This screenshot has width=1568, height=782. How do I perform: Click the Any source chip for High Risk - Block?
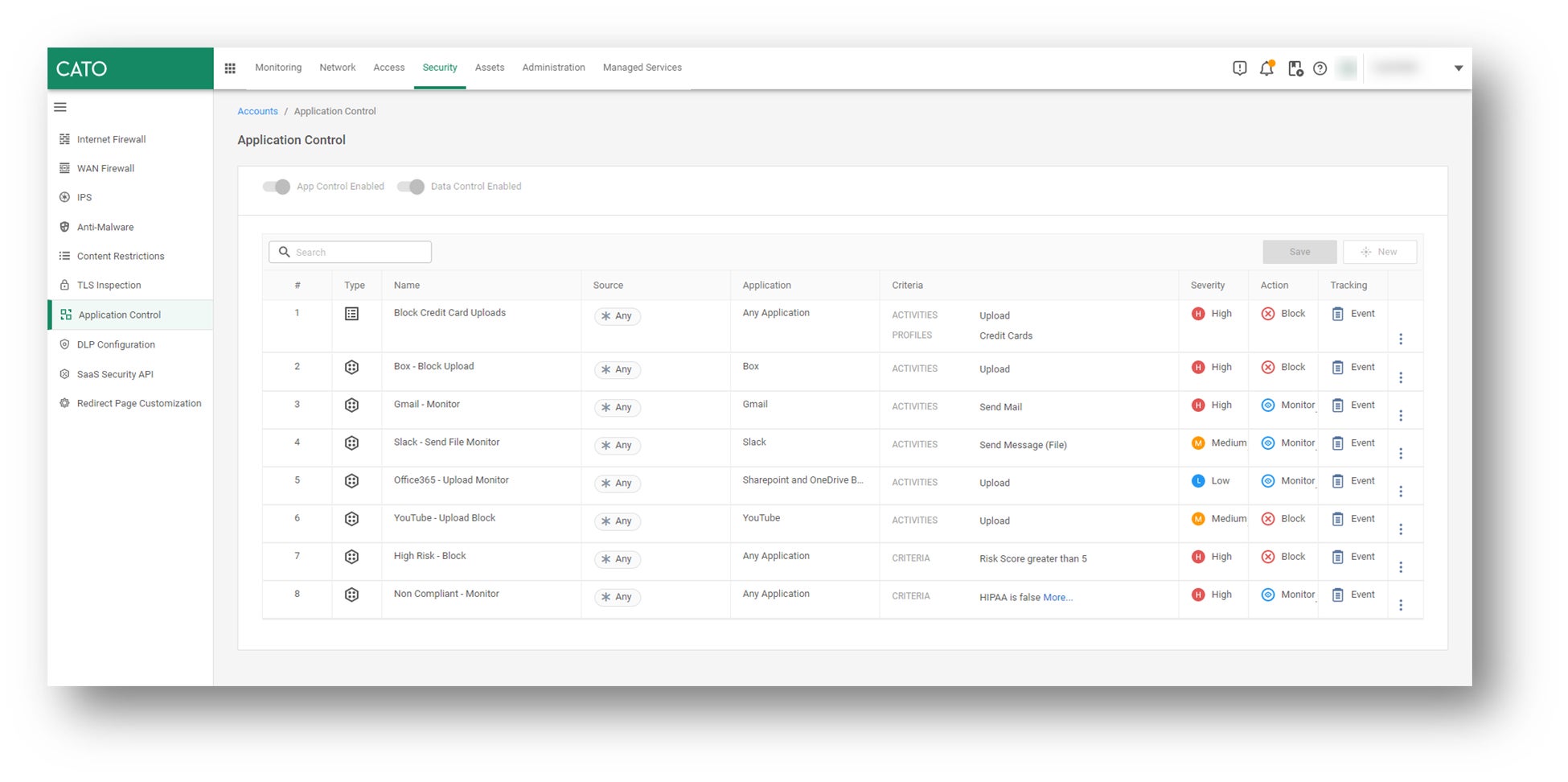pos(618,559)
